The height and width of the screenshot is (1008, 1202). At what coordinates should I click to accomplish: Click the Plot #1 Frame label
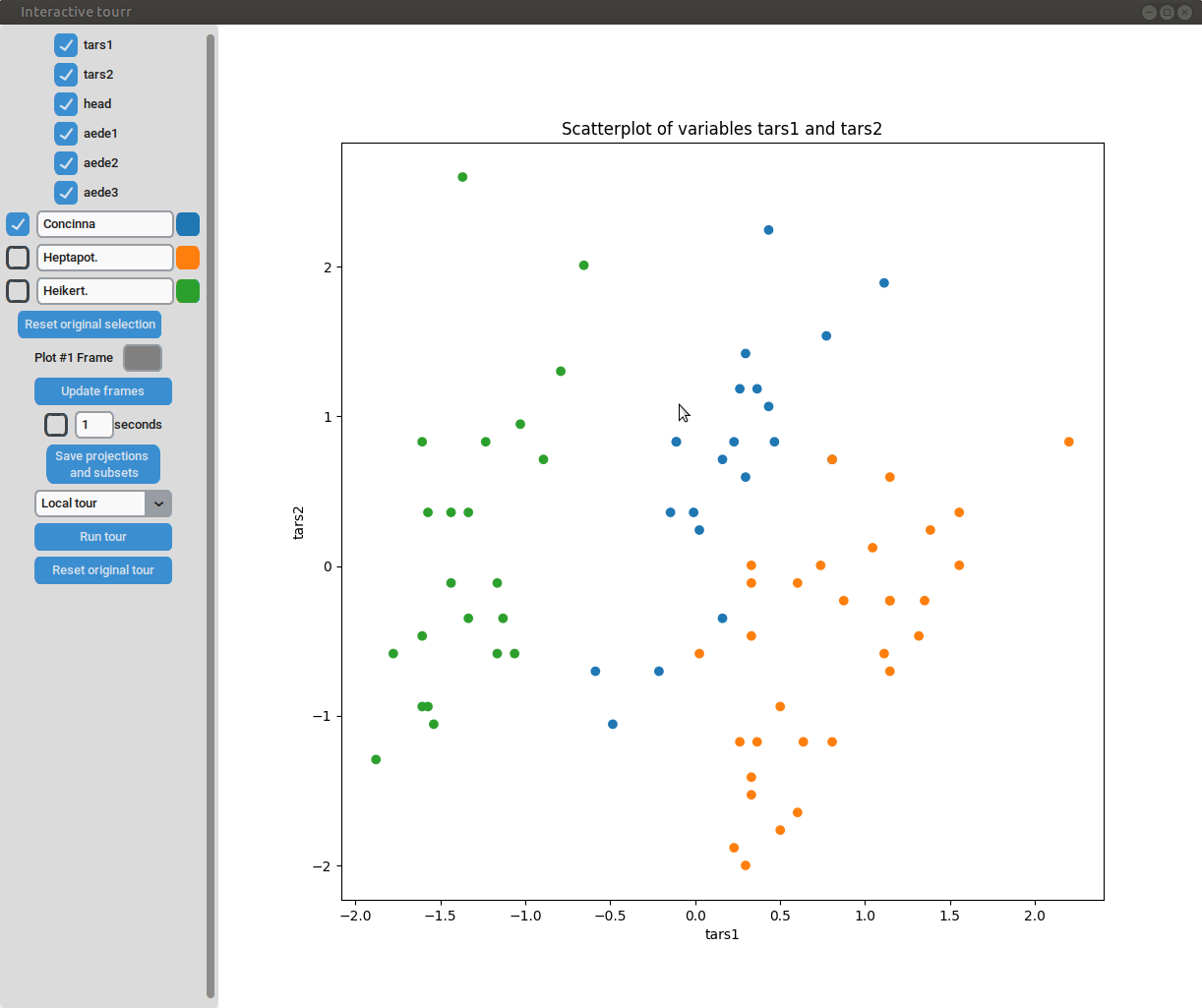(x=74, y=358)
